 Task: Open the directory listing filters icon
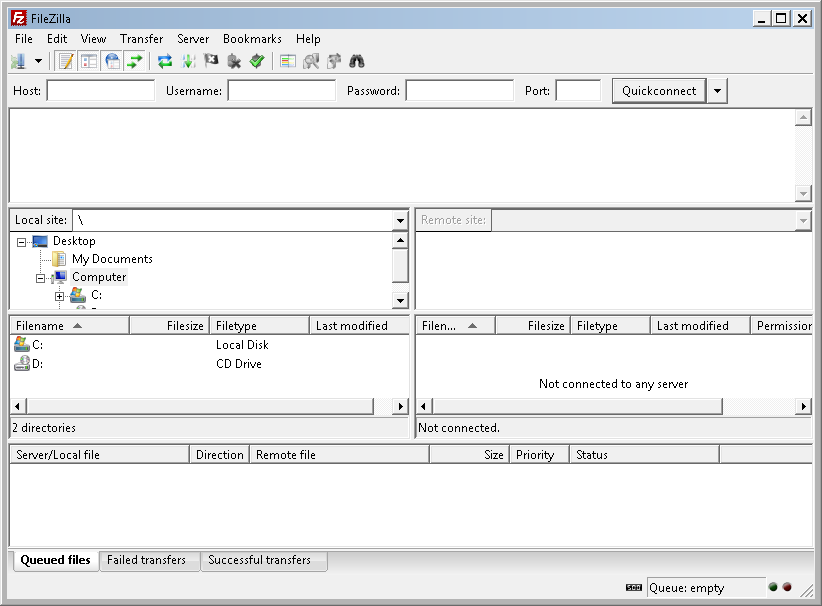(288, 61)
